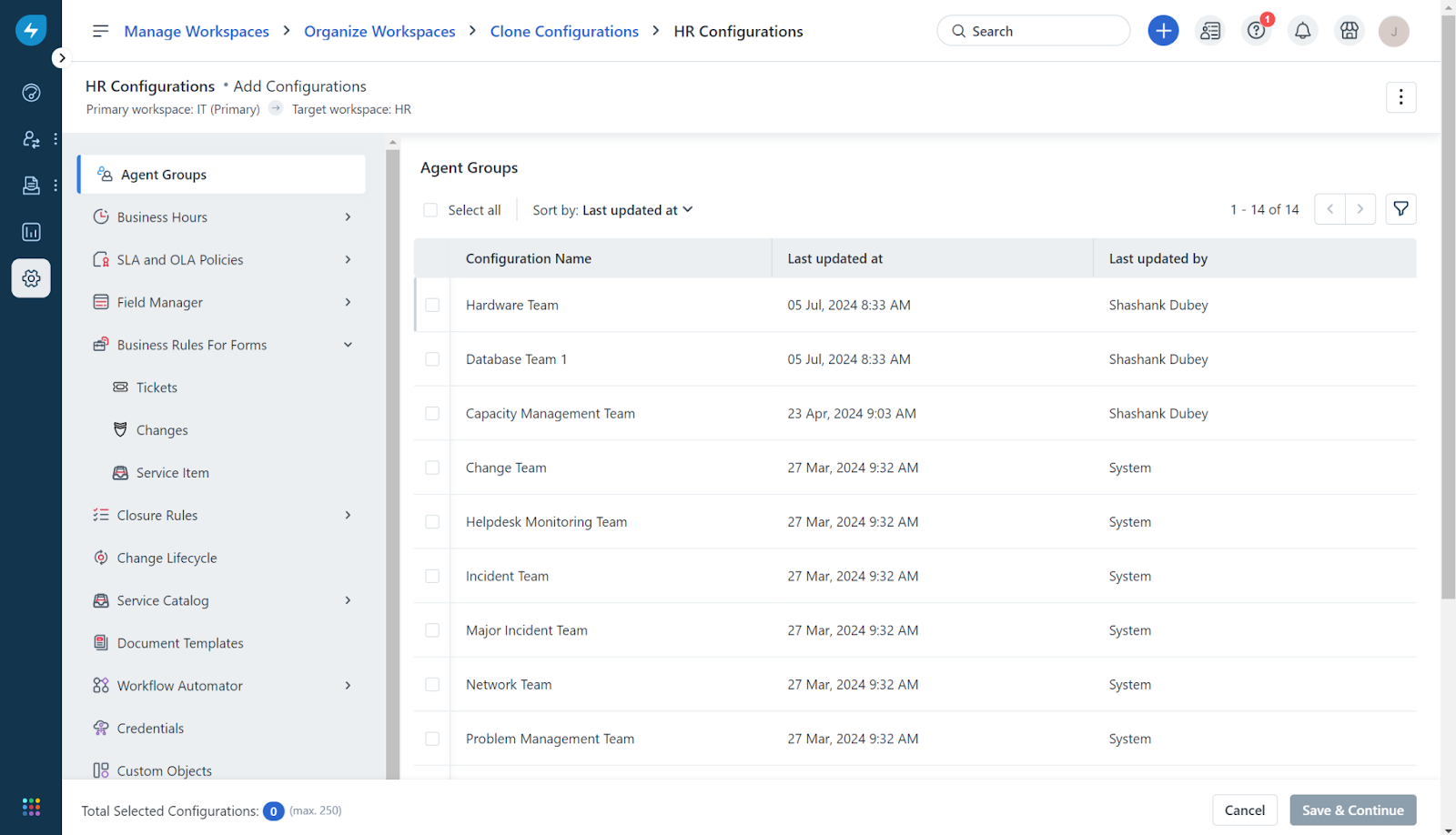Go to Manage Workspaces breadcrumb

pos(197,31)
